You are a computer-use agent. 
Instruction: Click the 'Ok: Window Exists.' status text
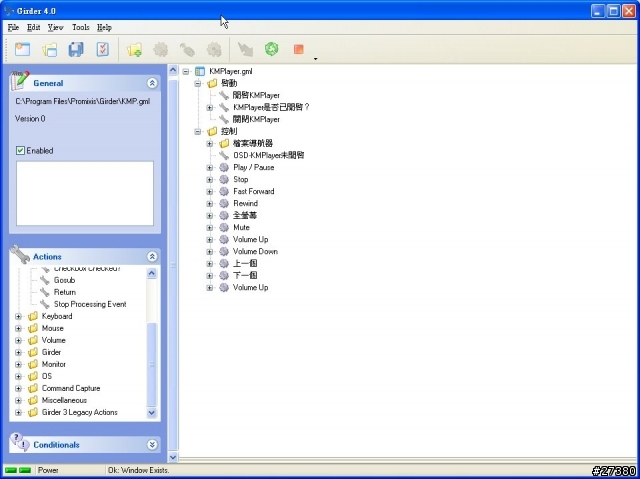(x=138, y=470)
